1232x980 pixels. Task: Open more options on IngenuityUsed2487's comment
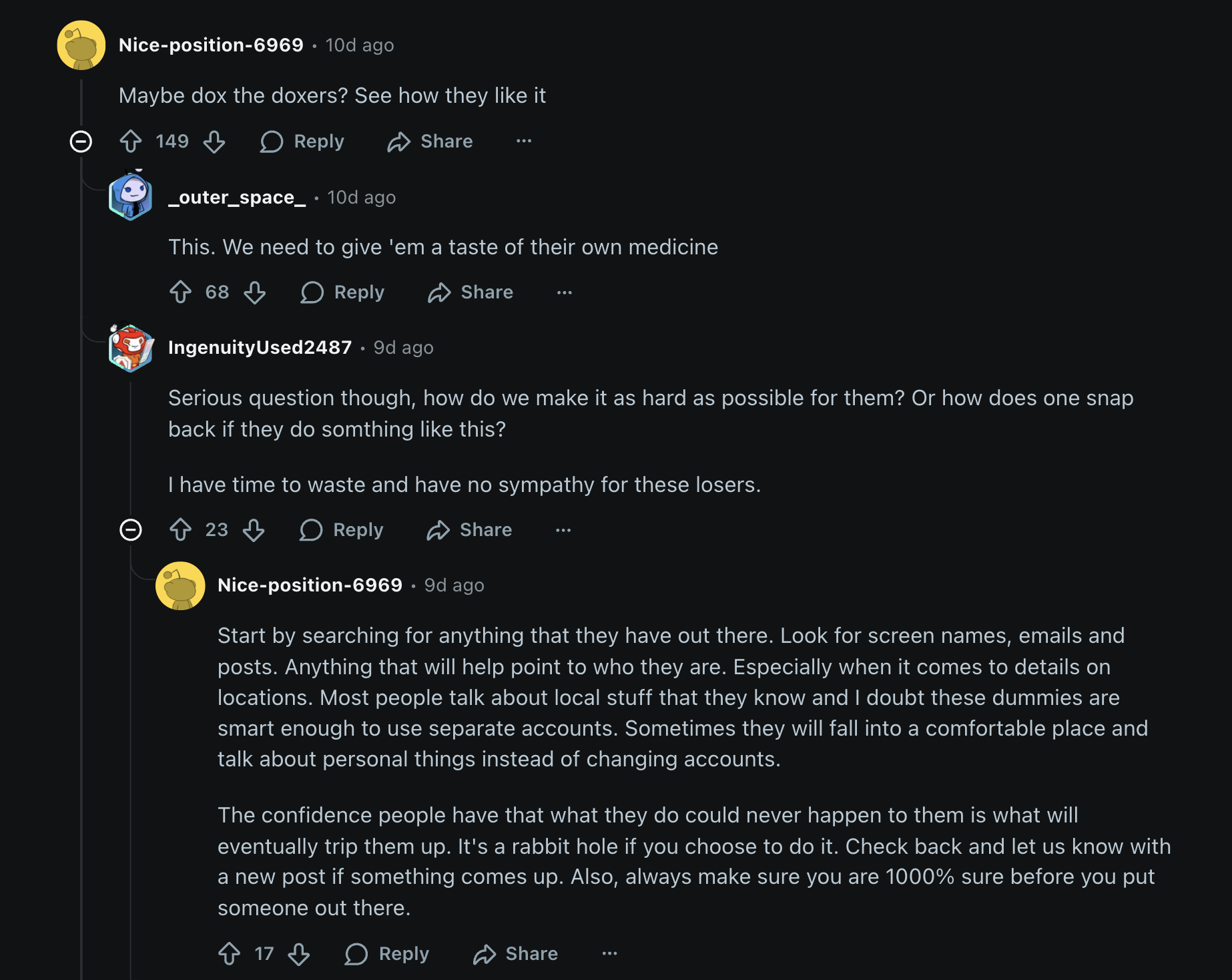pyautogui.click(x=563, y=530)
